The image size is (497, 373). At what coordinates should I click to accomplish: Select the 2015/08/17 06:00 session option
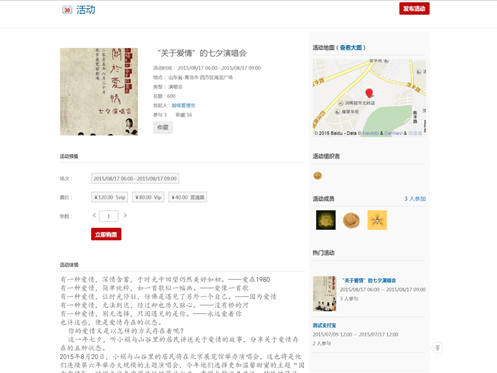pyautogui.click(x=135, y=178)
